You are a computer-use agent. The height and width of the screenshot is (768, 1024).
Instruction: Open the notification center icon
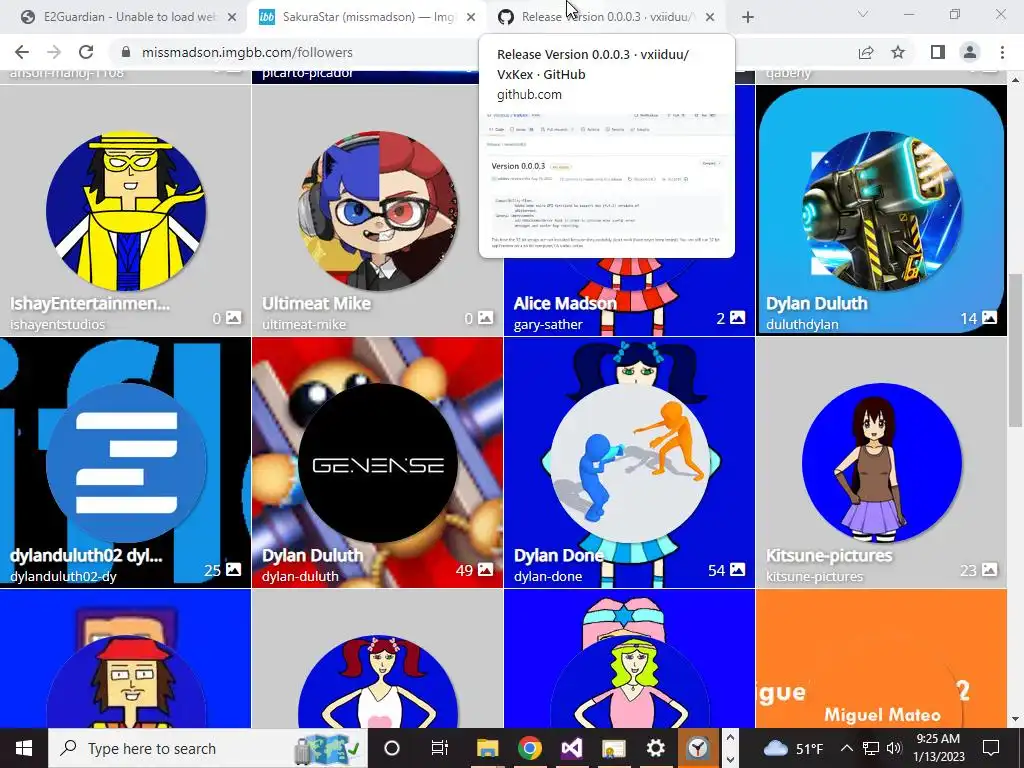(x=991, y=748)
